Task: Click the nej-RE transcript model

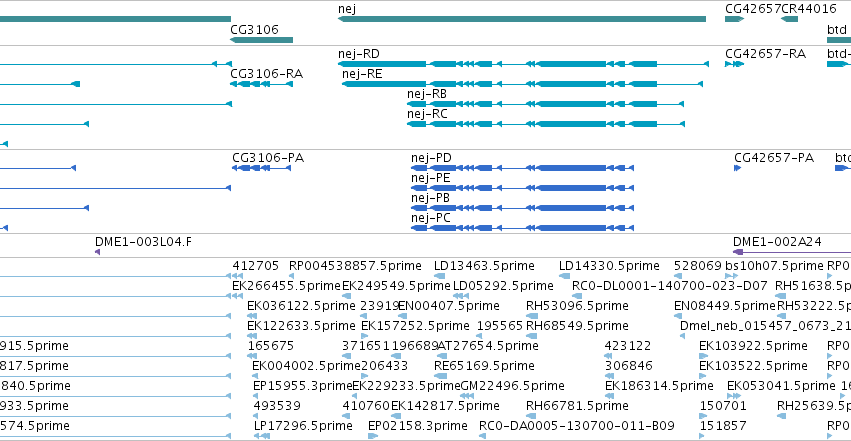Action: point(522,84)
